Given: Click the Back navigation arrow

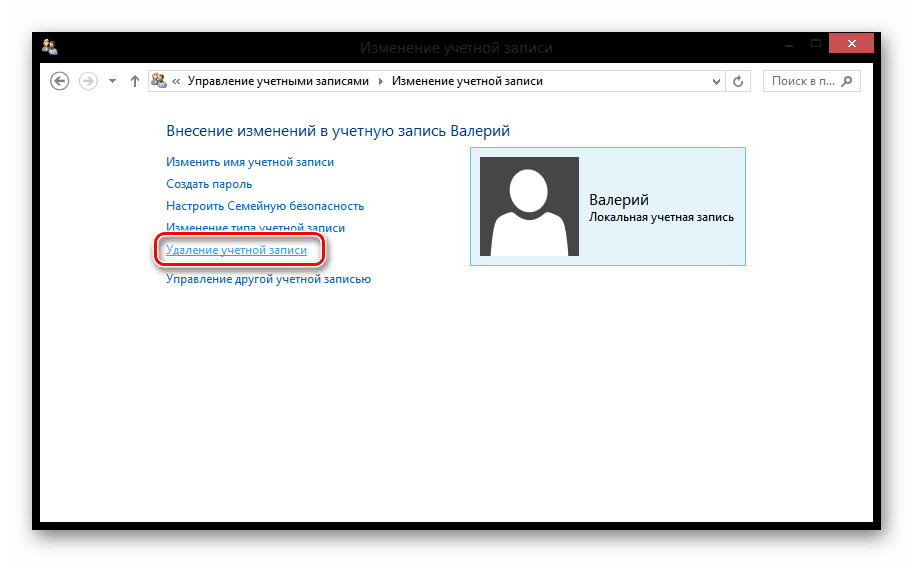Looking at the screenshot, I should [59, 81].
